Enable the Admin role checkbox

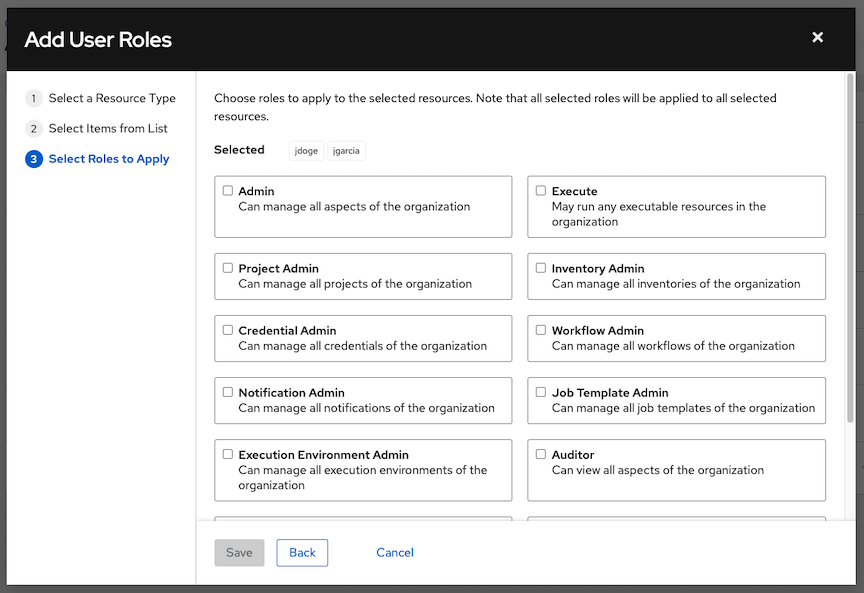(228, 189)
